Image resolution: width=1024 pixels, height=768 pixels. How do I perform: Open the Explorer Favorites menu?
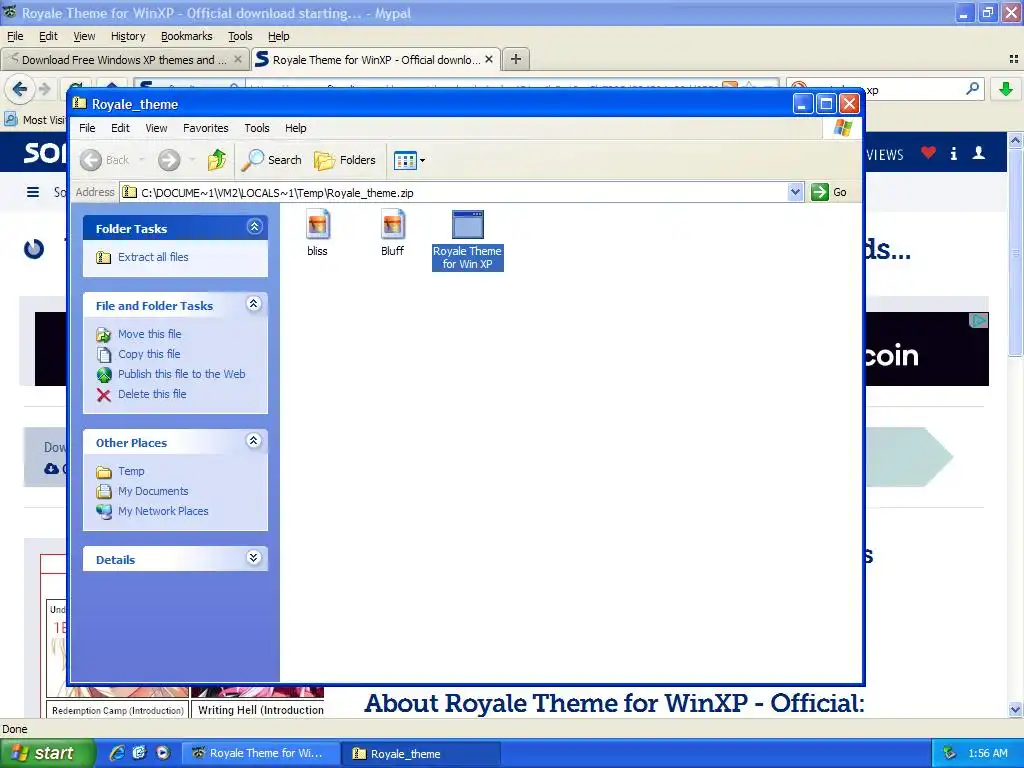pyautogui.click(x=206, y=128)
